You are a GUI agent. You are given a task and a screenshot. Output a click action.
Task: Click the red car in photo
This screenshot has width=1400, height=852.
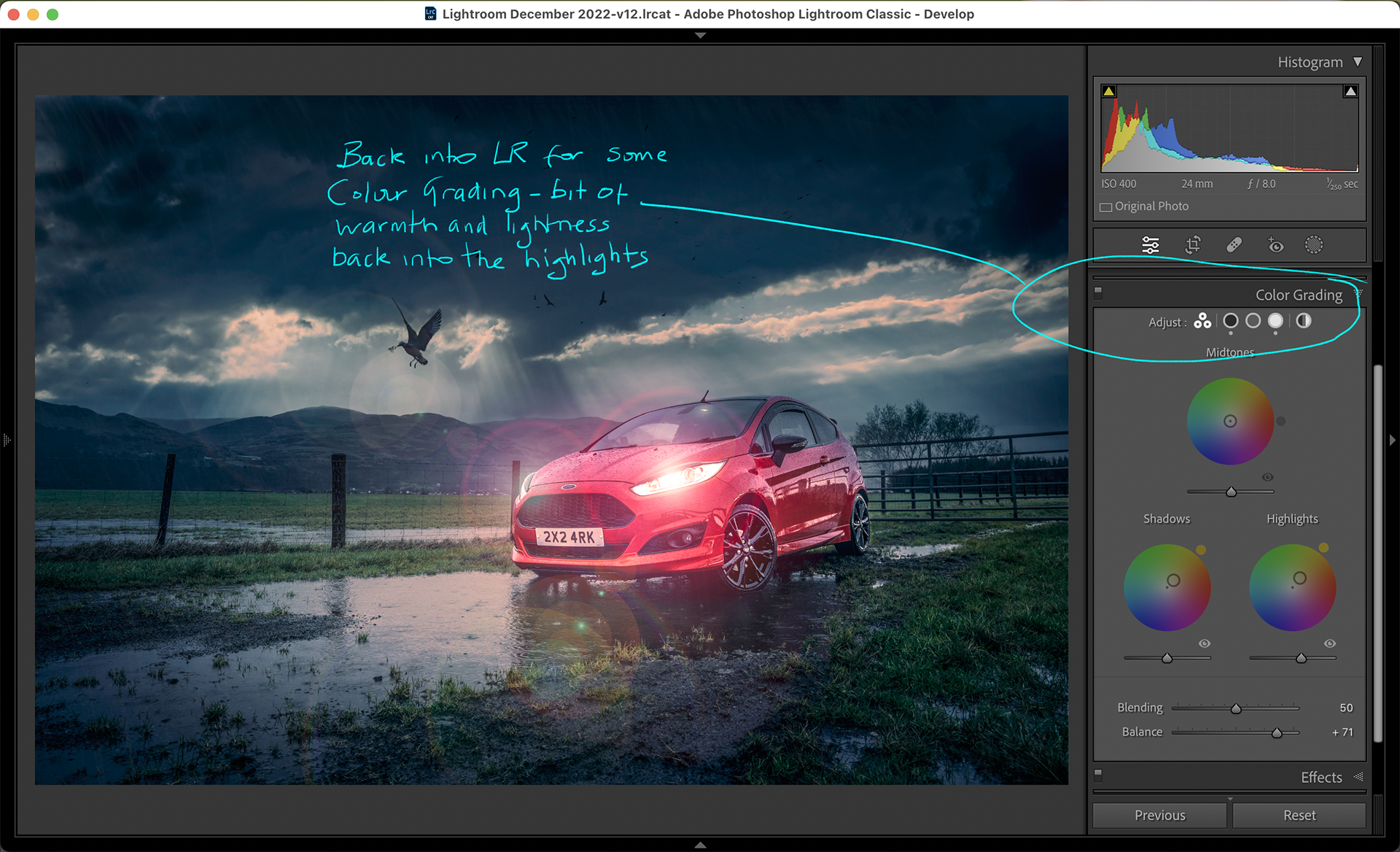(693, 492)
